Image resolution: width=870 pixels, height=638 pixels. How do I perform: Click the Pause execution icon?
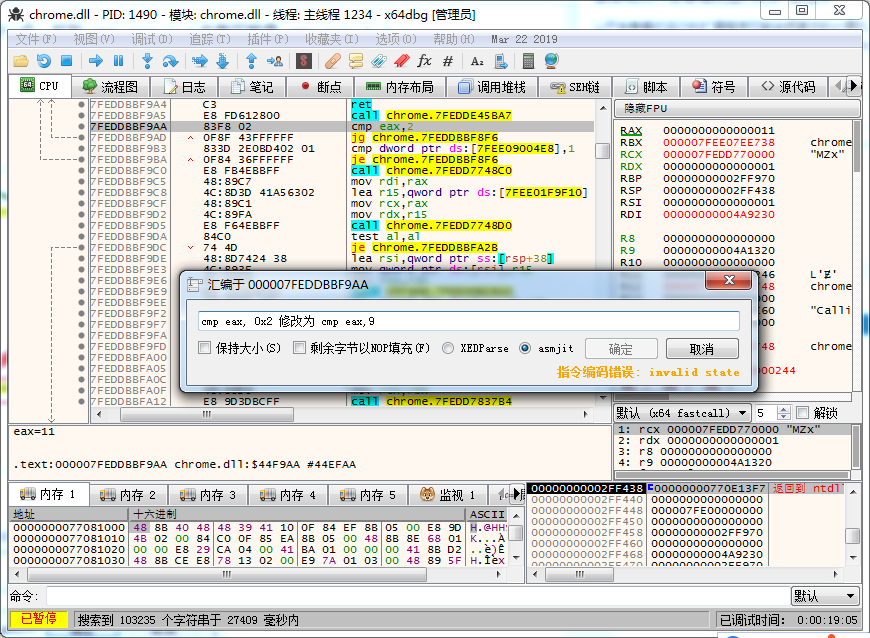pyautogui.click(x=118, y=61)
